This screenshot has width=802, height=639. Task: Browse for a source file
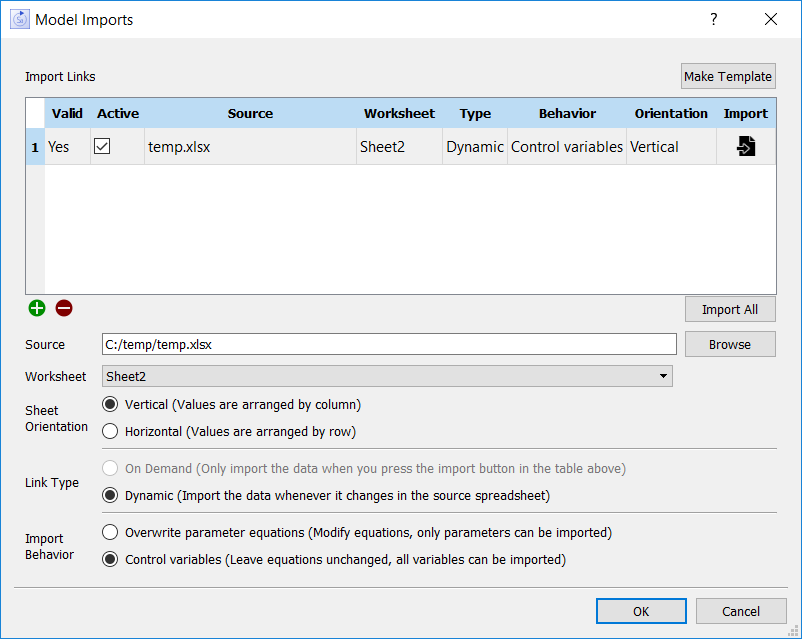click(x=729, y=344)
